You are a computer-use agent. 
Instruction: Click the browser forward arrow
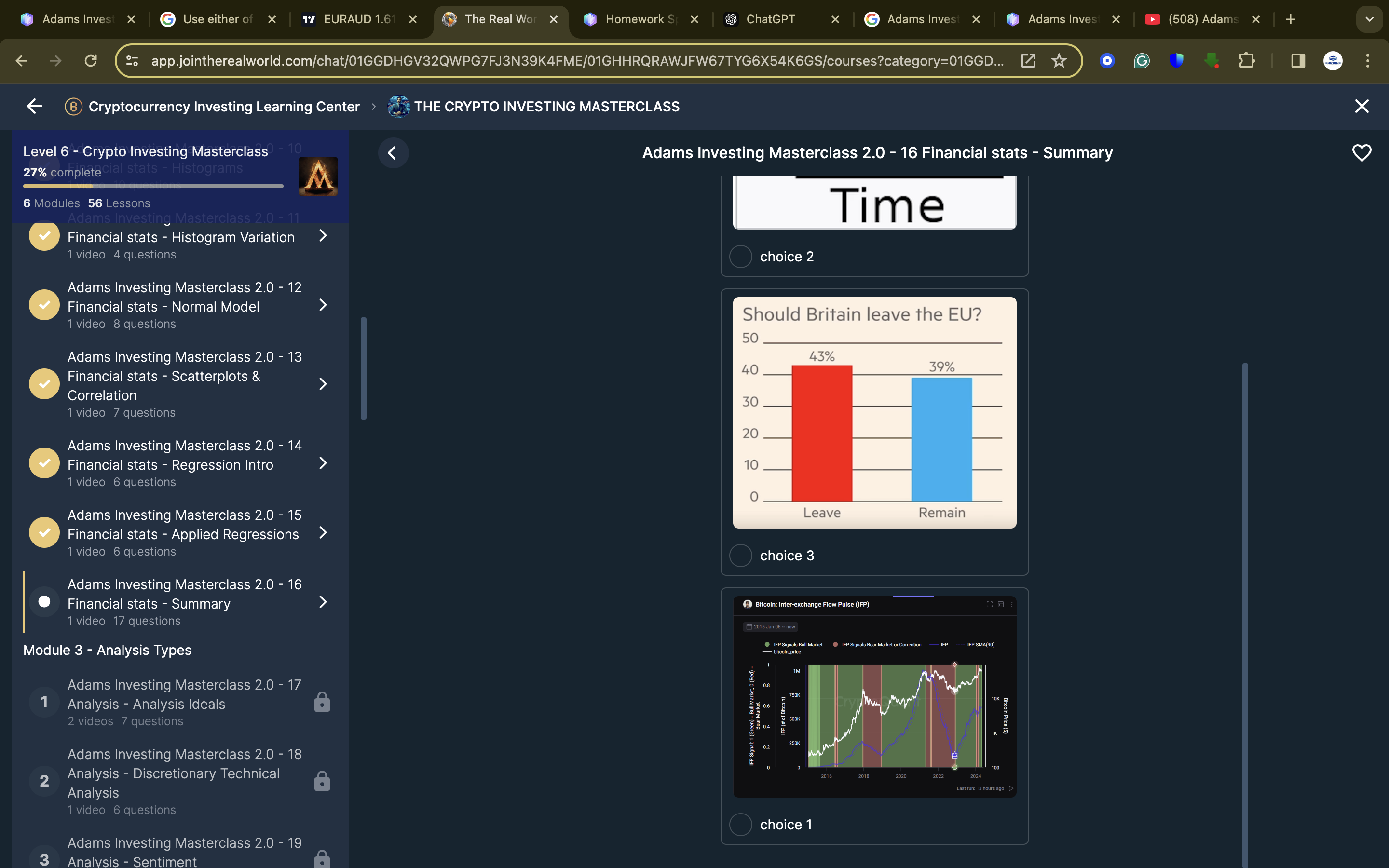pyautogui.click(x=55, y=61)
